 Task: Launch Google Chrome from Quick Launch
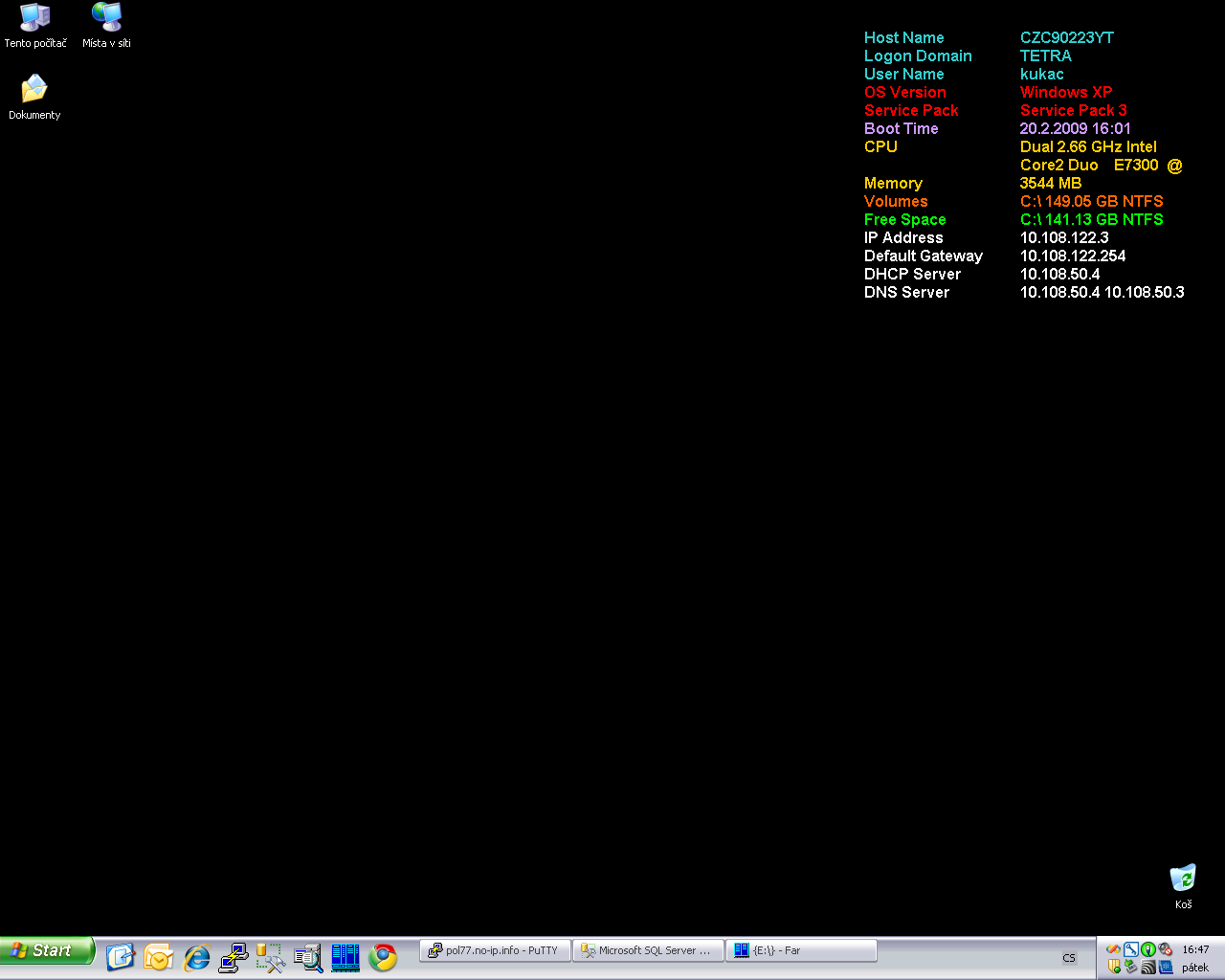coord(383,957)
